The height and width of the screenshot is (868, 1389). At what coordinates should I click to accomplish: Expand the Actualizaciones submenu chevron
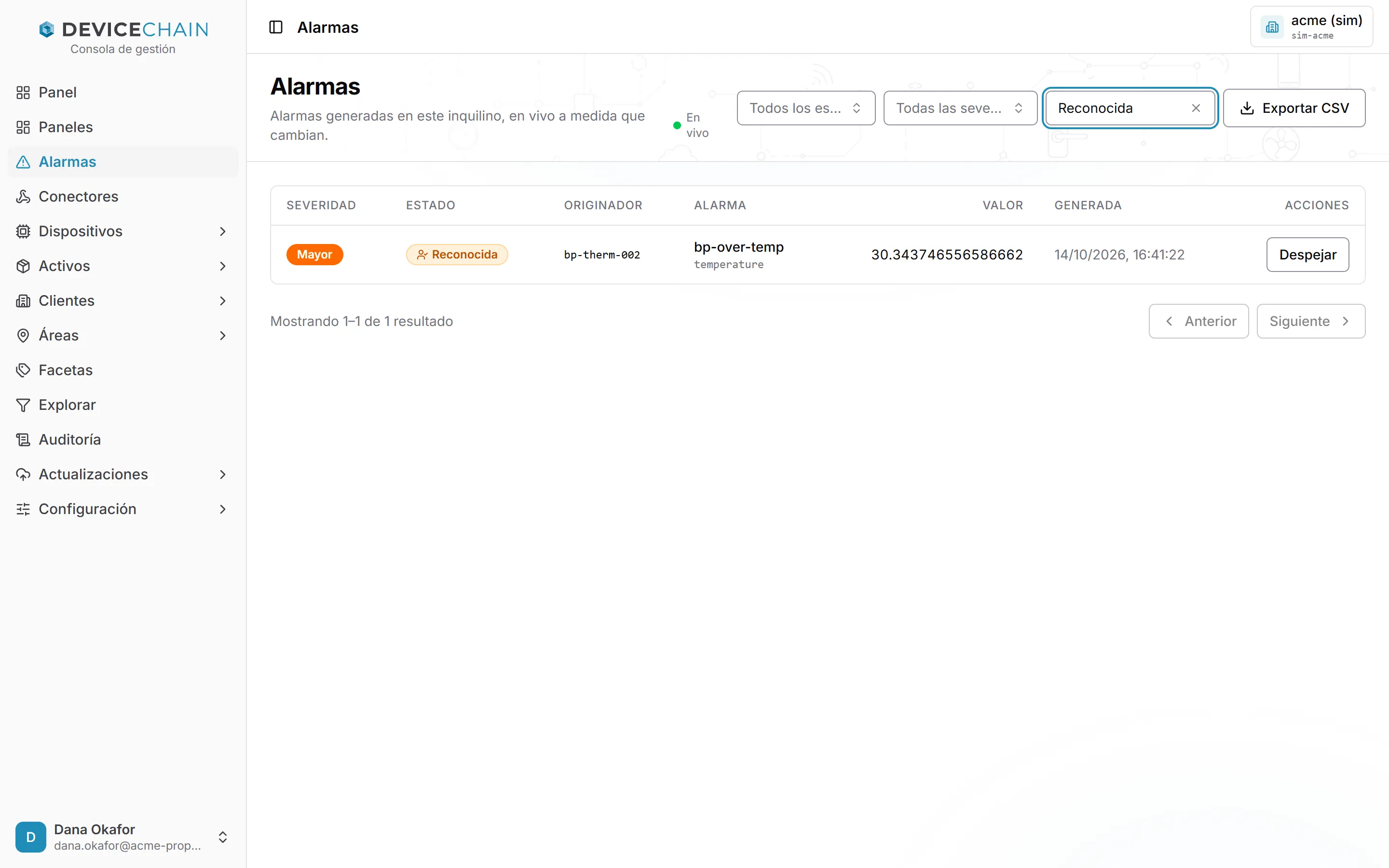pyautogui.click(x=223, y=474)
